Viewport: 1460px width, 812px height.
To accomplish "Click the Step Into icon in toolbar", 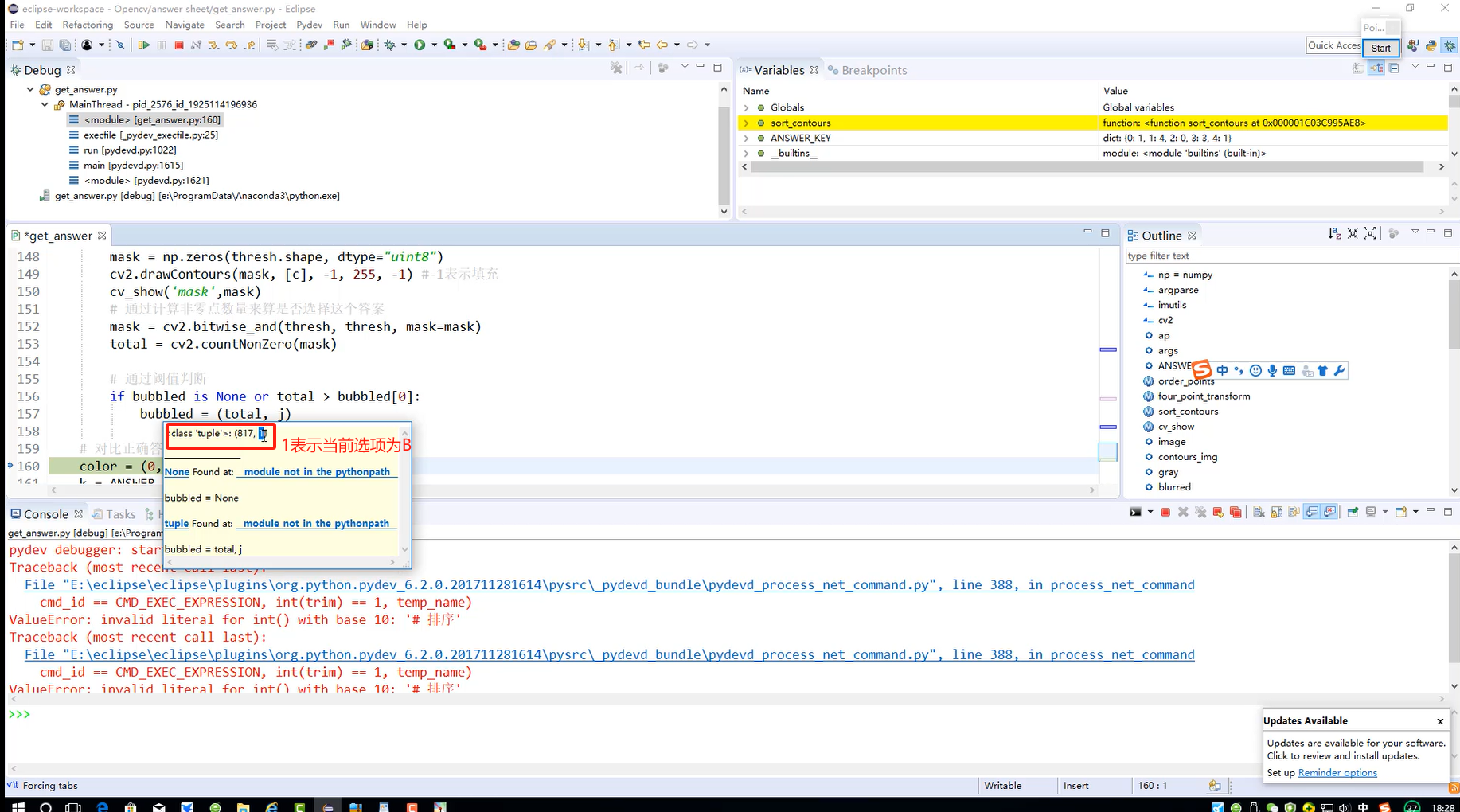I will point(213,45).
